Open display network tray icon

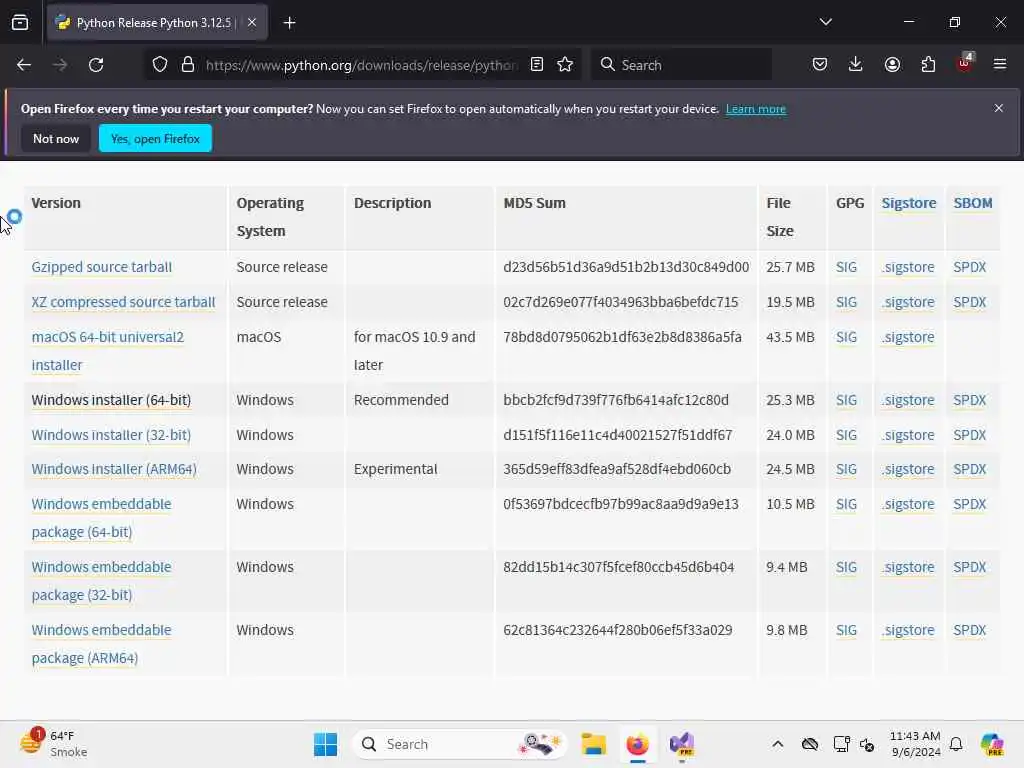point(841,744)
